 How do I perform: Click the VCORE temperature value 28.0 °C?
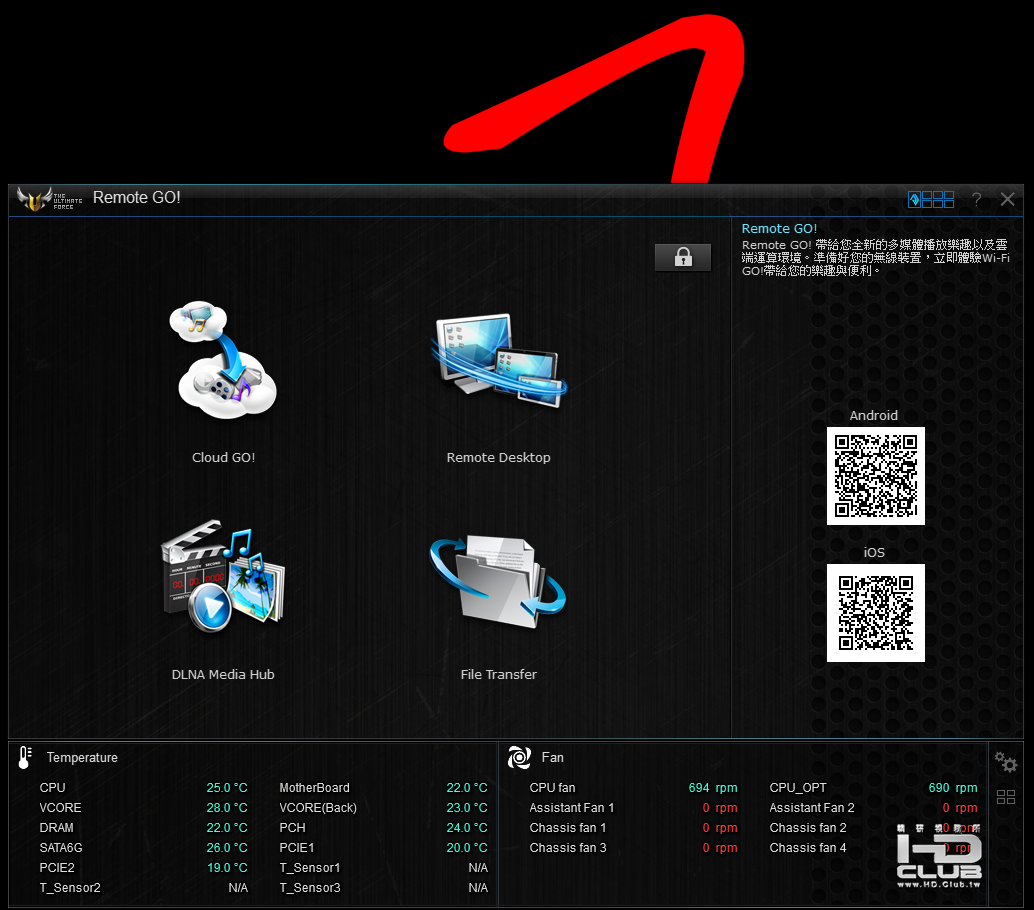(227, 808)
